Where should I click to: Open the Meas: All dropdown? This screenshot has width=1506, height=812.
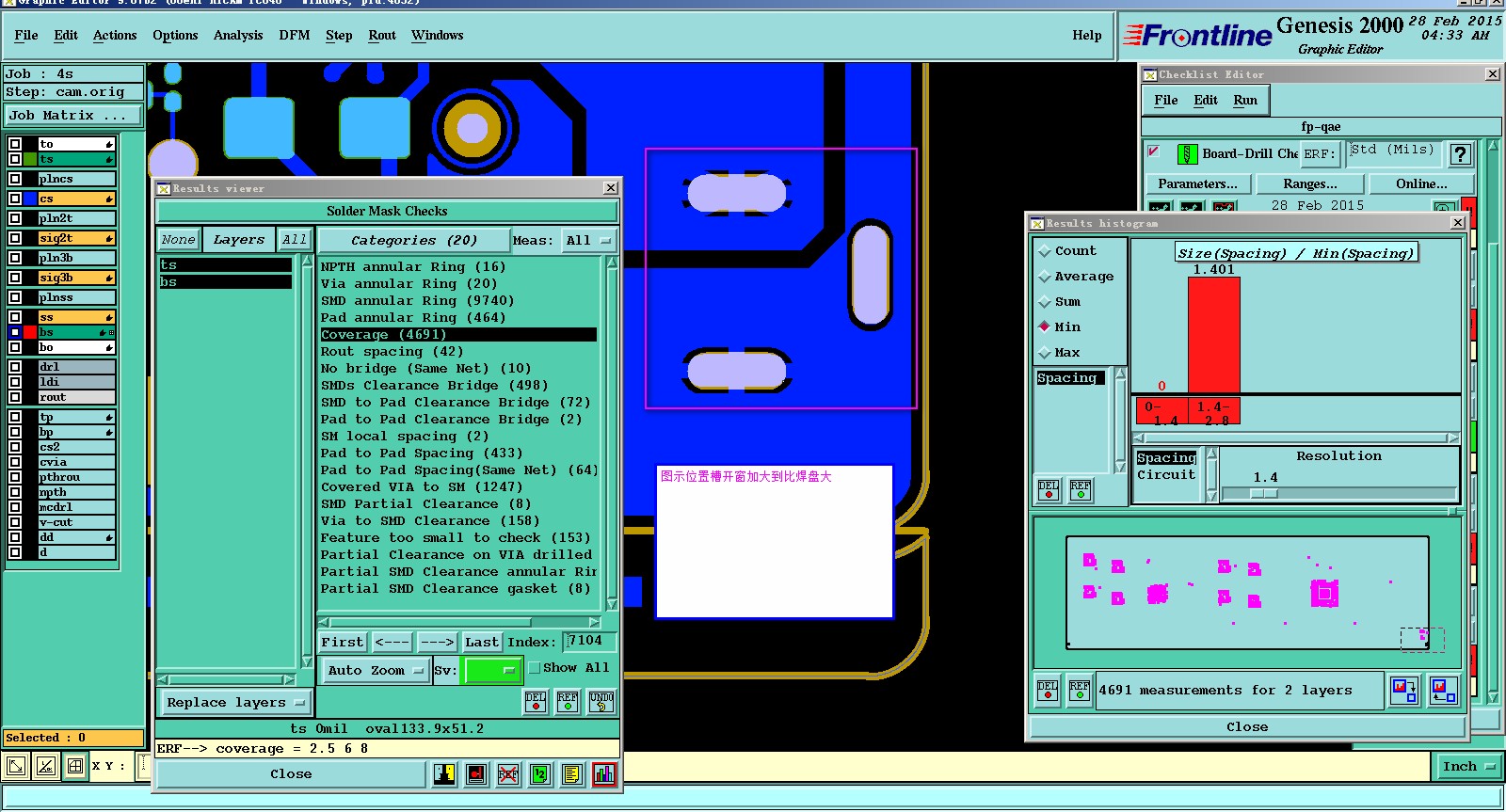tap(589, 241)
